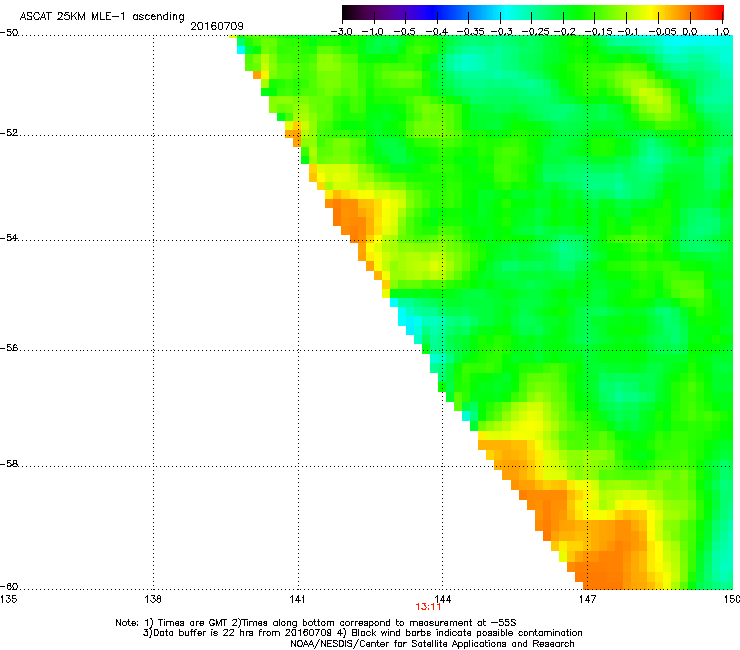Click the title text 'ASCAT 25KM MLE-1 ascending'
The height and width of the screenshot is (650, 740).
click(x=102, y=17)
